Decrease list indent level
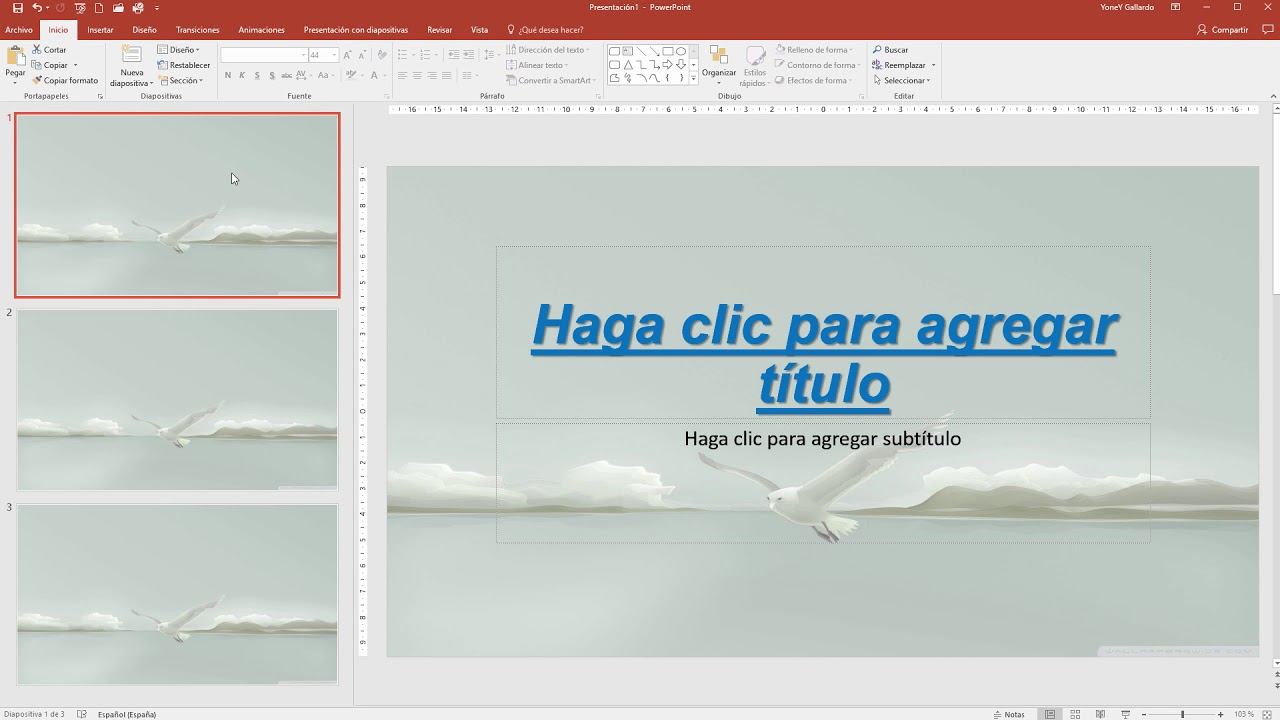1280x720 pixels. tap(454, 55)
